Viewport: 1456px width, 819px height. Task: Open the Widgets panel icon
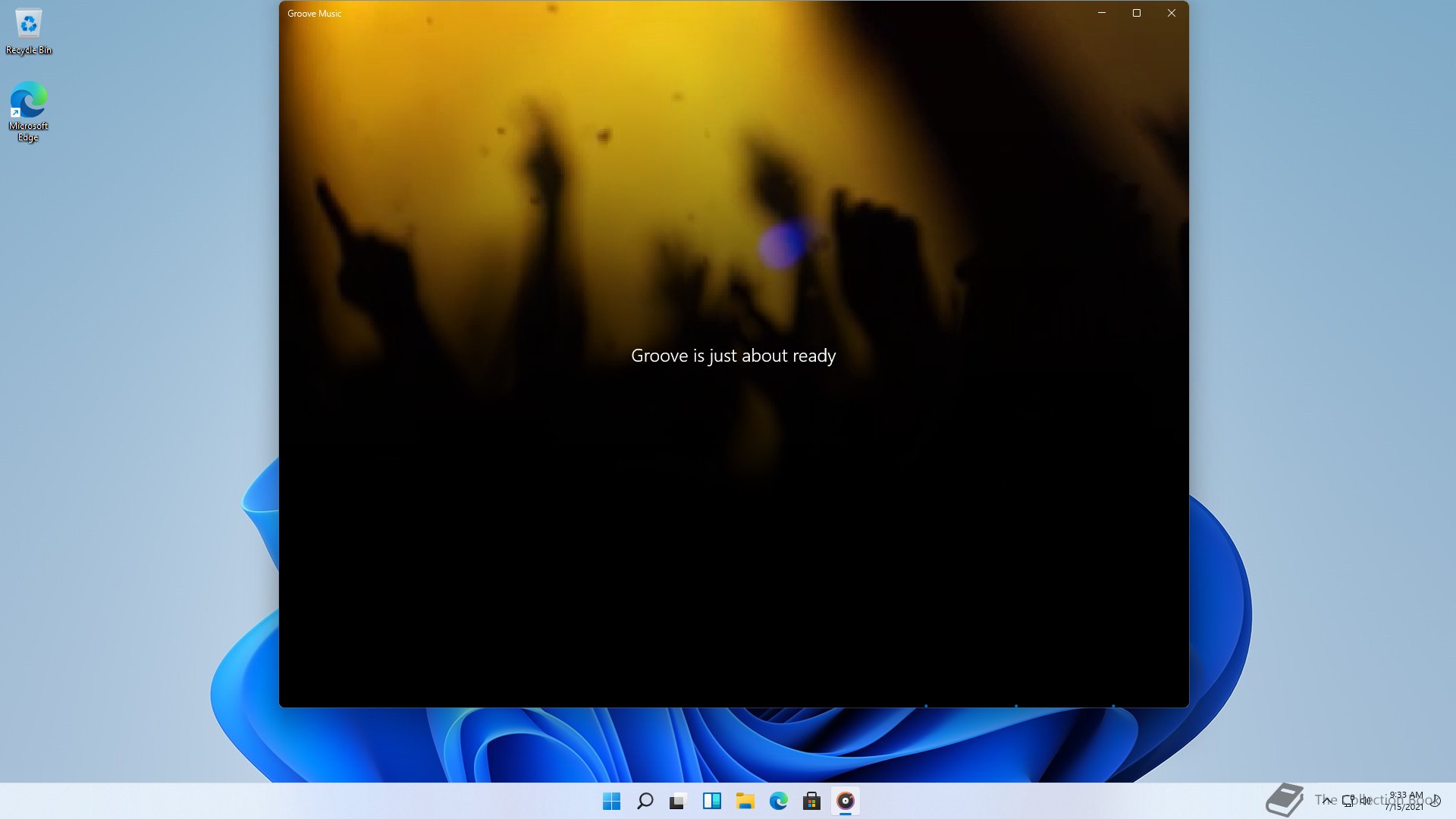pyautogui.click(x=711, y=801)
